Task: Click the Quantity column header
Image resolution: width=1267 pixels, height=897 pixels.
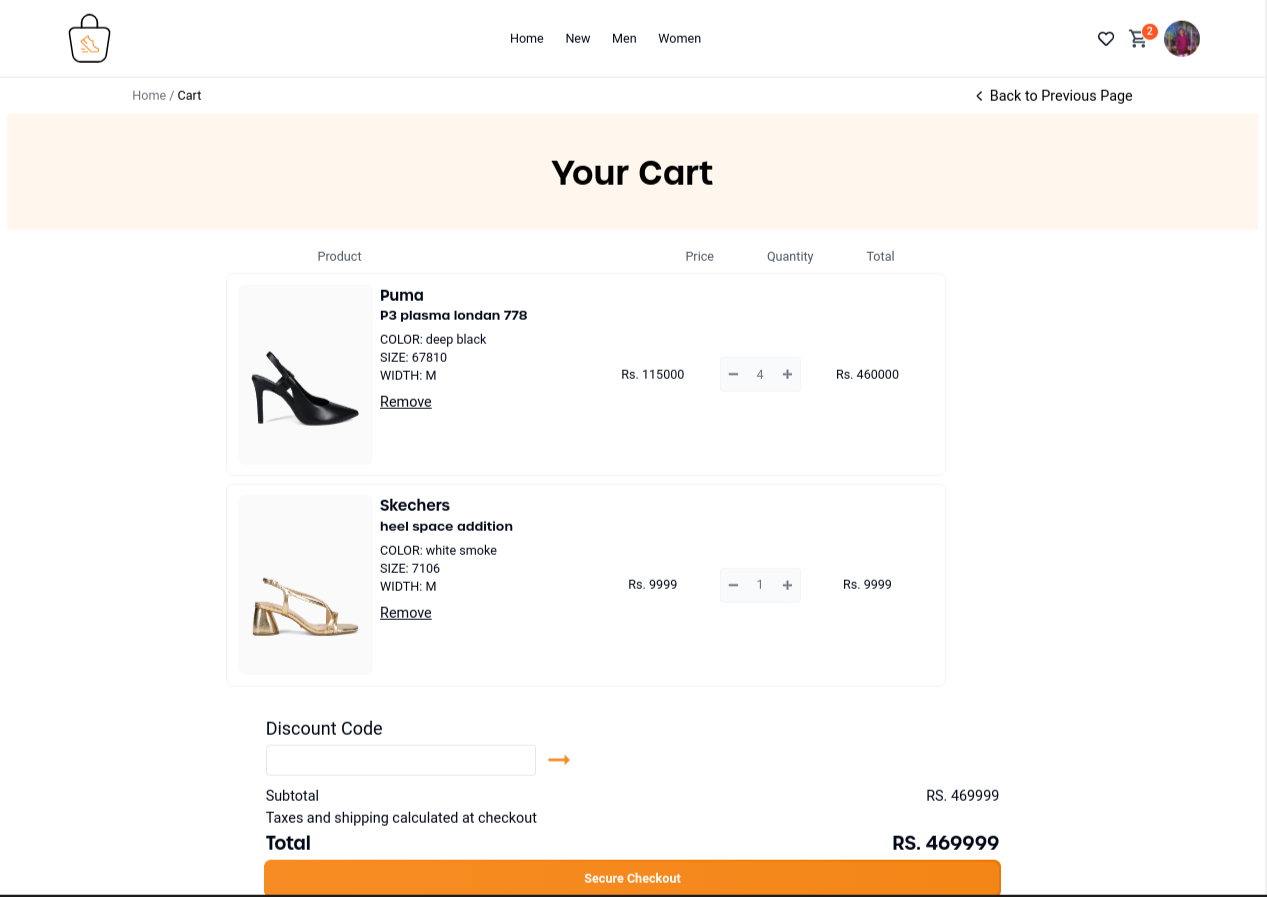Action: tap(790, 257)
